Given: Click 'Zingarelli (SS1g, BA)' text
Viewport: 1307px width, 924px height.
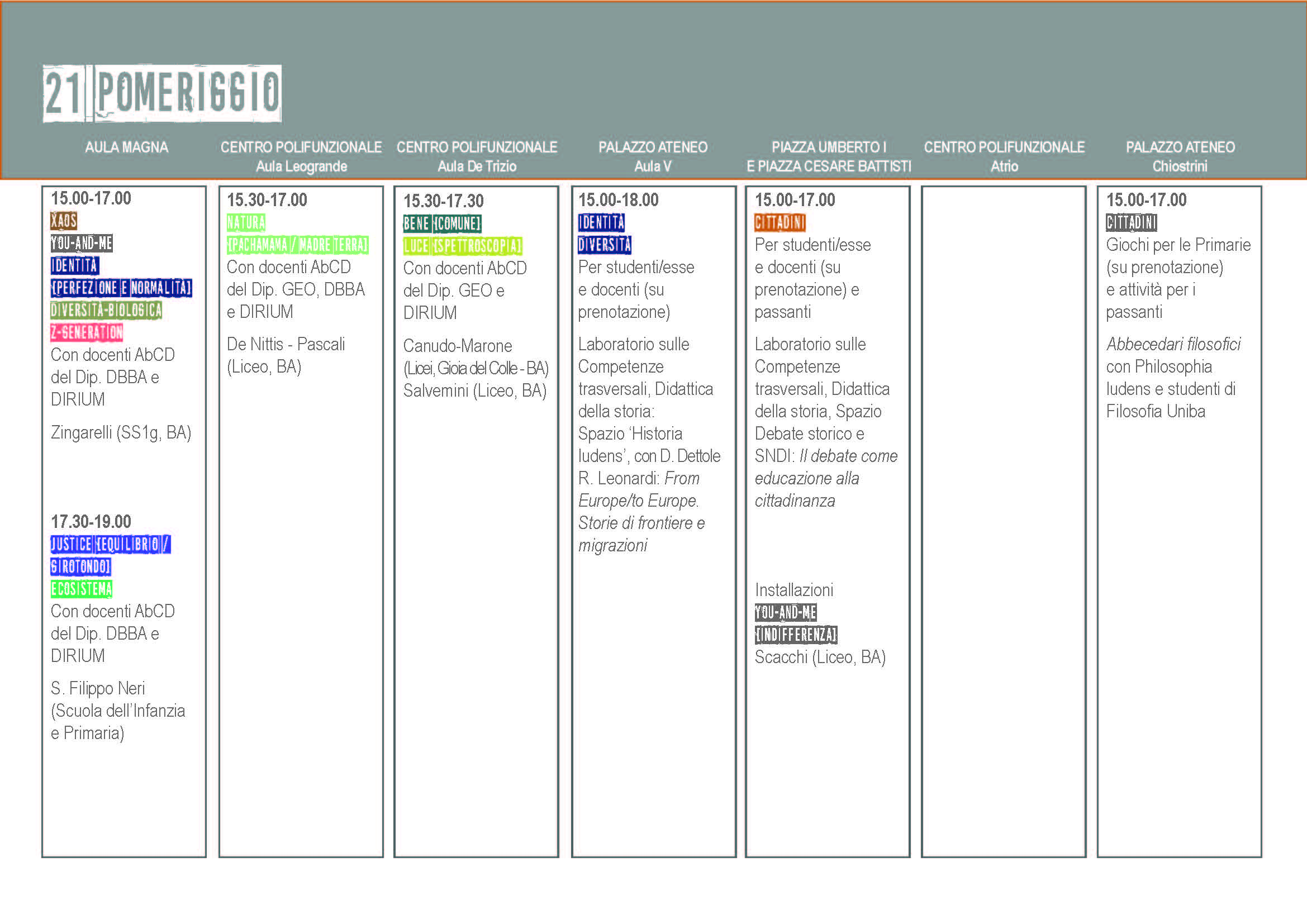Looking at the screenshot, I should pos(121,433).
